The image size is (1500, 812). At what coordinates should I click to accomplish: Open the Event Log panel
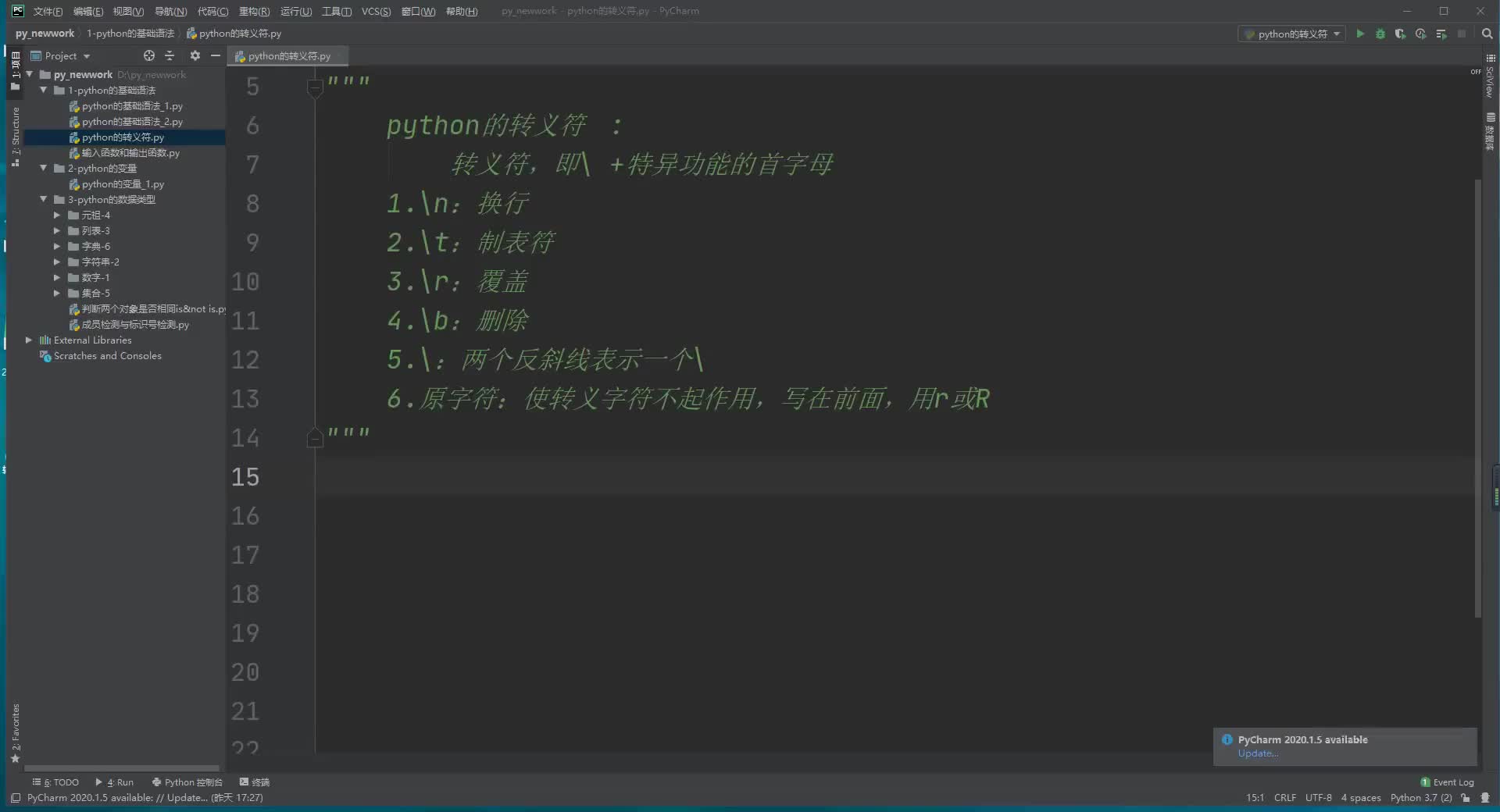pos(1447,782)
